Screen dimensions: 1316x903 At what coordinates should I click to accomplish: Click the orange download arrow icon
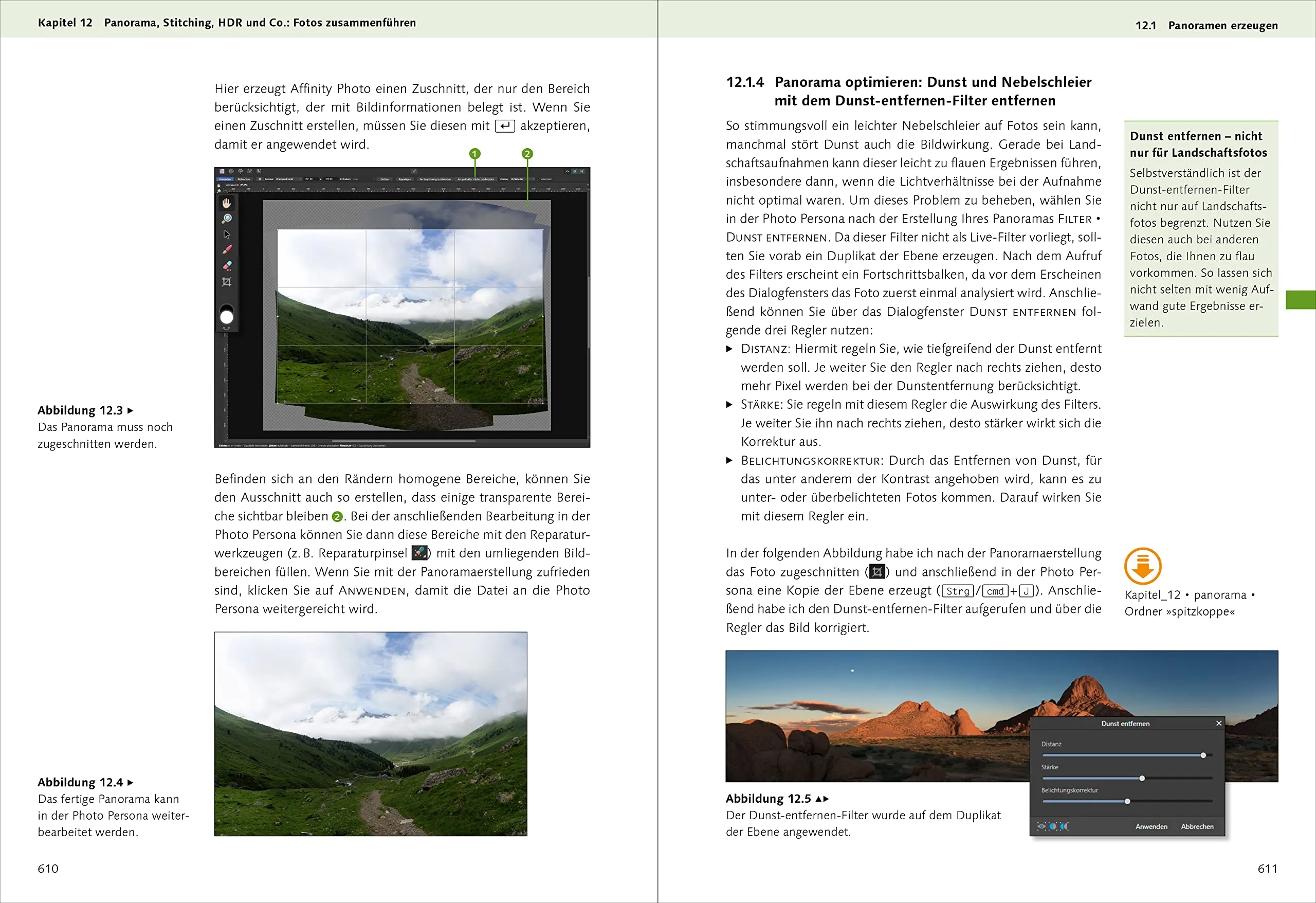(1142, 565)
